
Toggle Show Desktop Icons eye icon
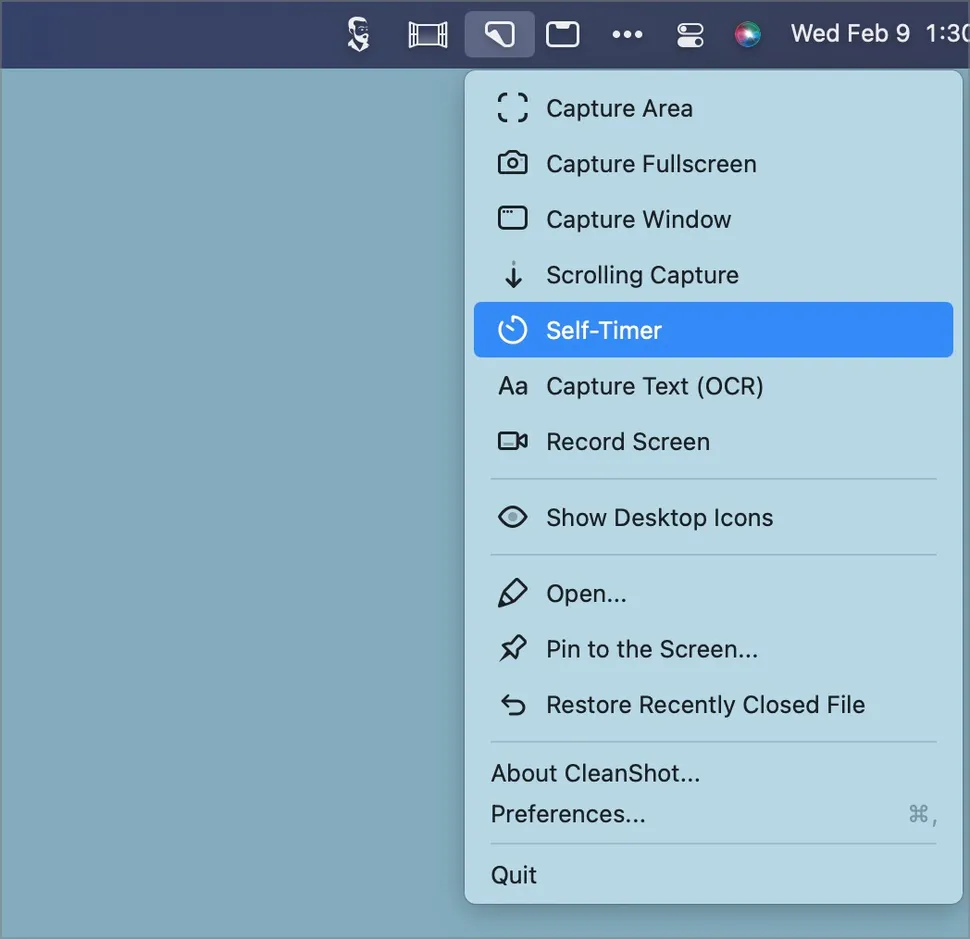(x=512, y=517)
